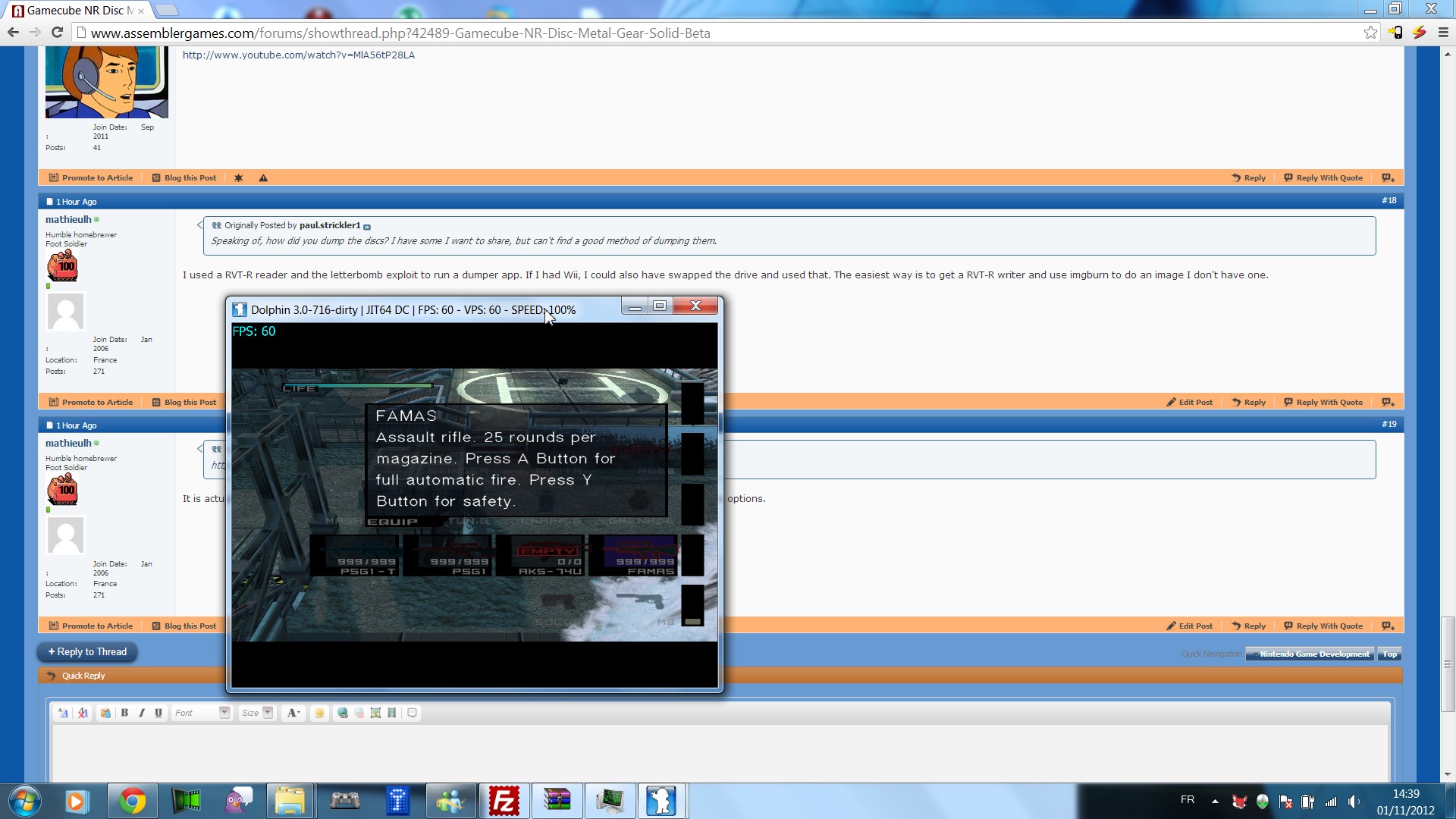Switch to Chrome in the taskbar

point(132,801)
